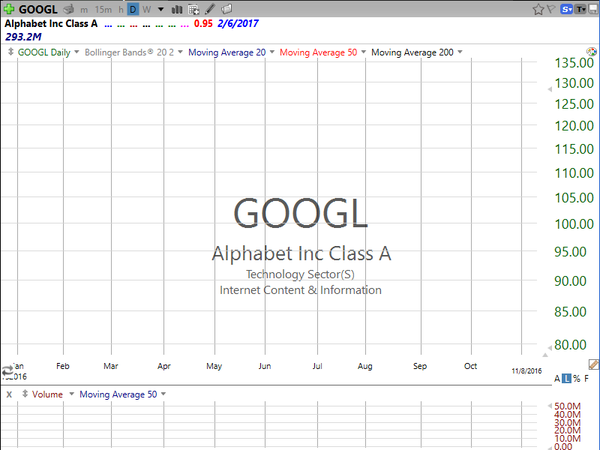Click the add data column grid icon
Image resolution: width=600 pixels, height=450 pixels.
194,9
